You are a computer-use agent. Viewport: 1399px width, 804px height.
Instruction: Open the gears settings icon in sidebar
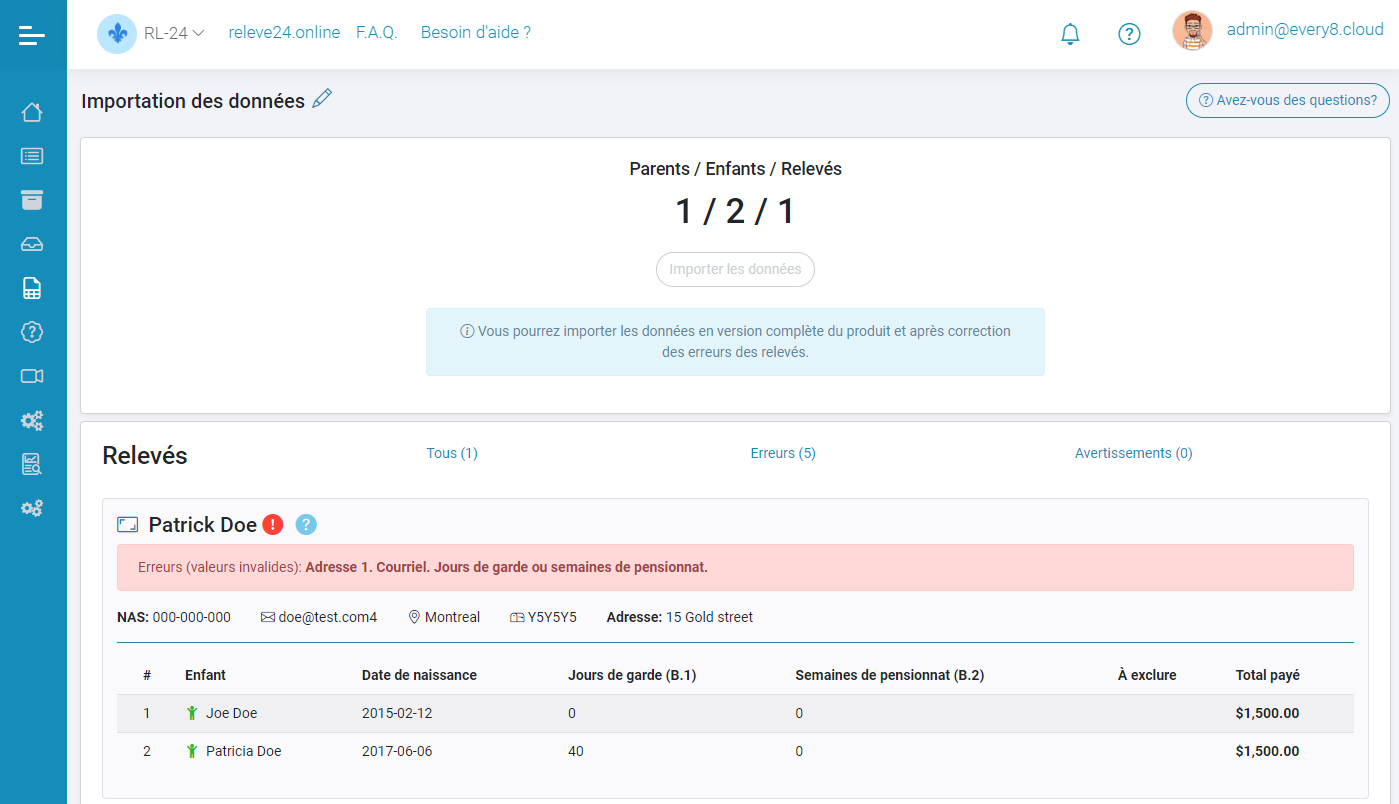(x=32, y=420)
